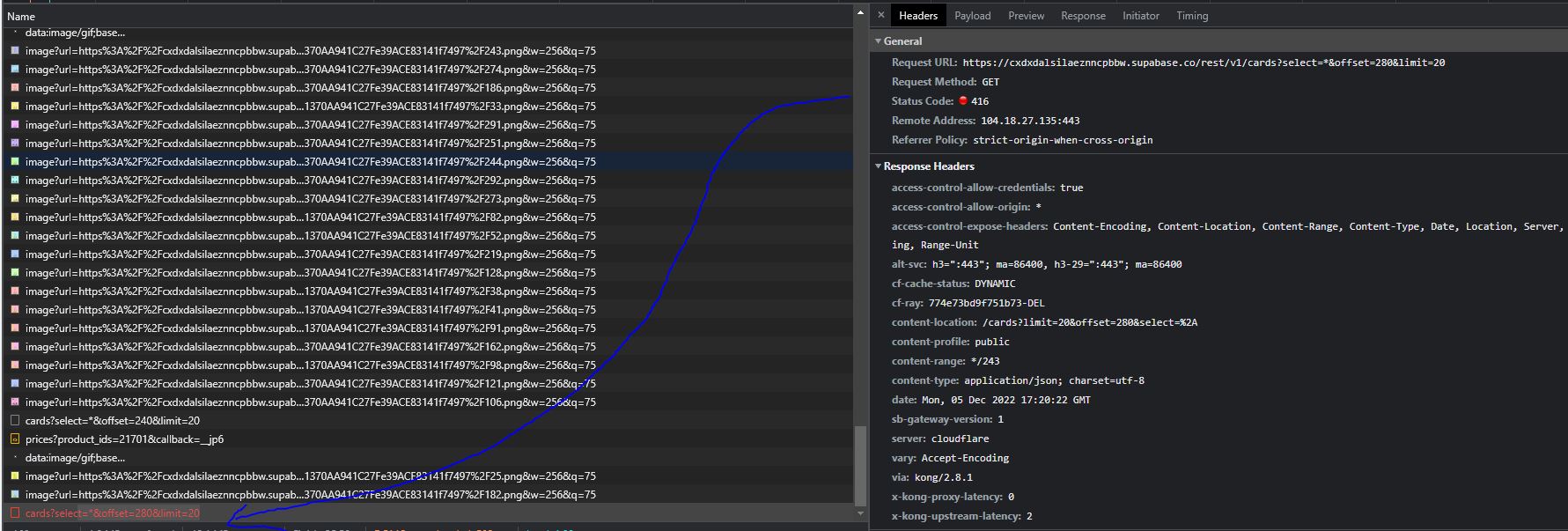Click Remote Address 104.18.27.135:443

click(x=1030, y=121)
